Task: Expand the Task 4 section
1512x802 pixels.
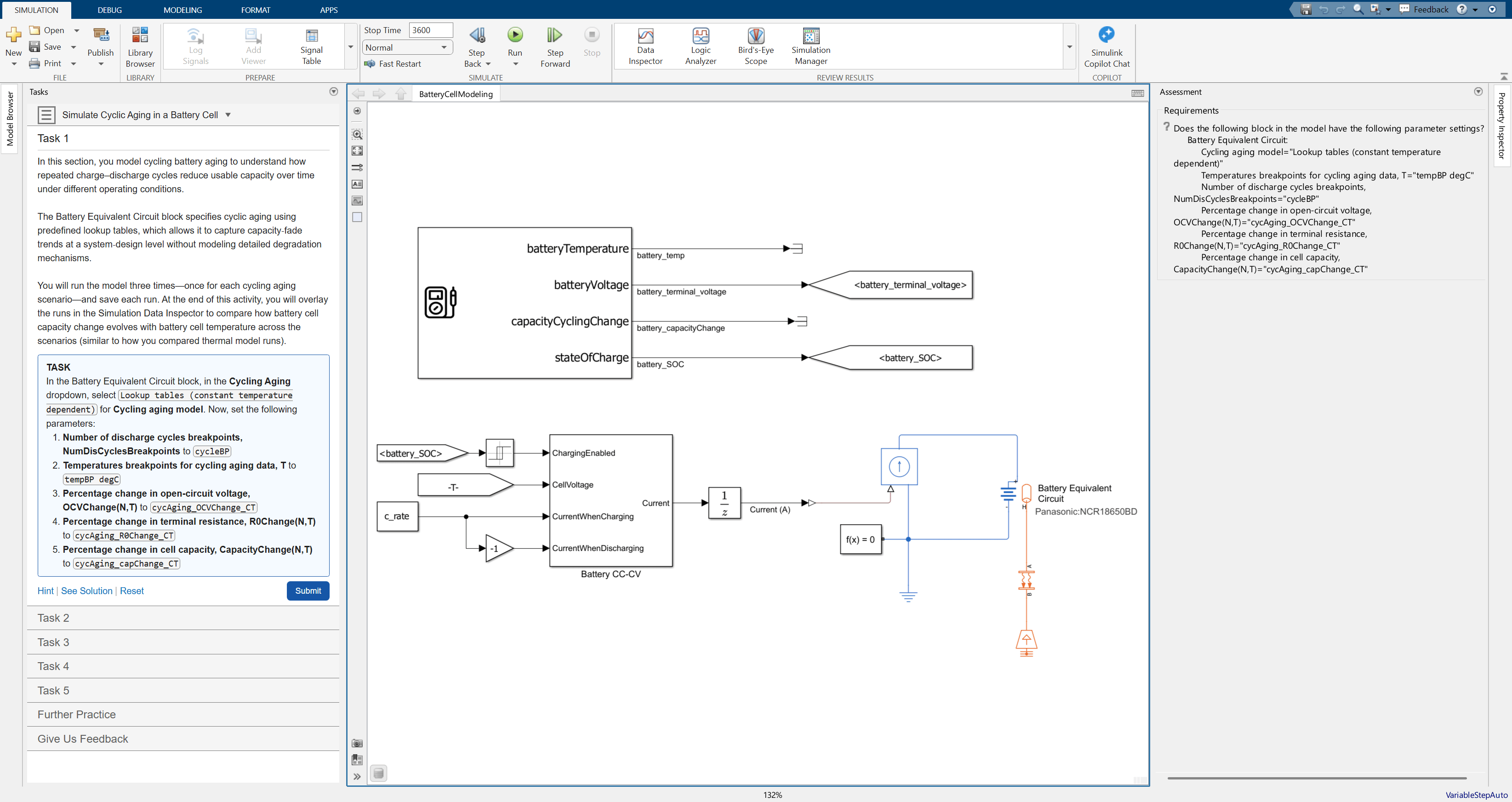Action: coord(183,666)
